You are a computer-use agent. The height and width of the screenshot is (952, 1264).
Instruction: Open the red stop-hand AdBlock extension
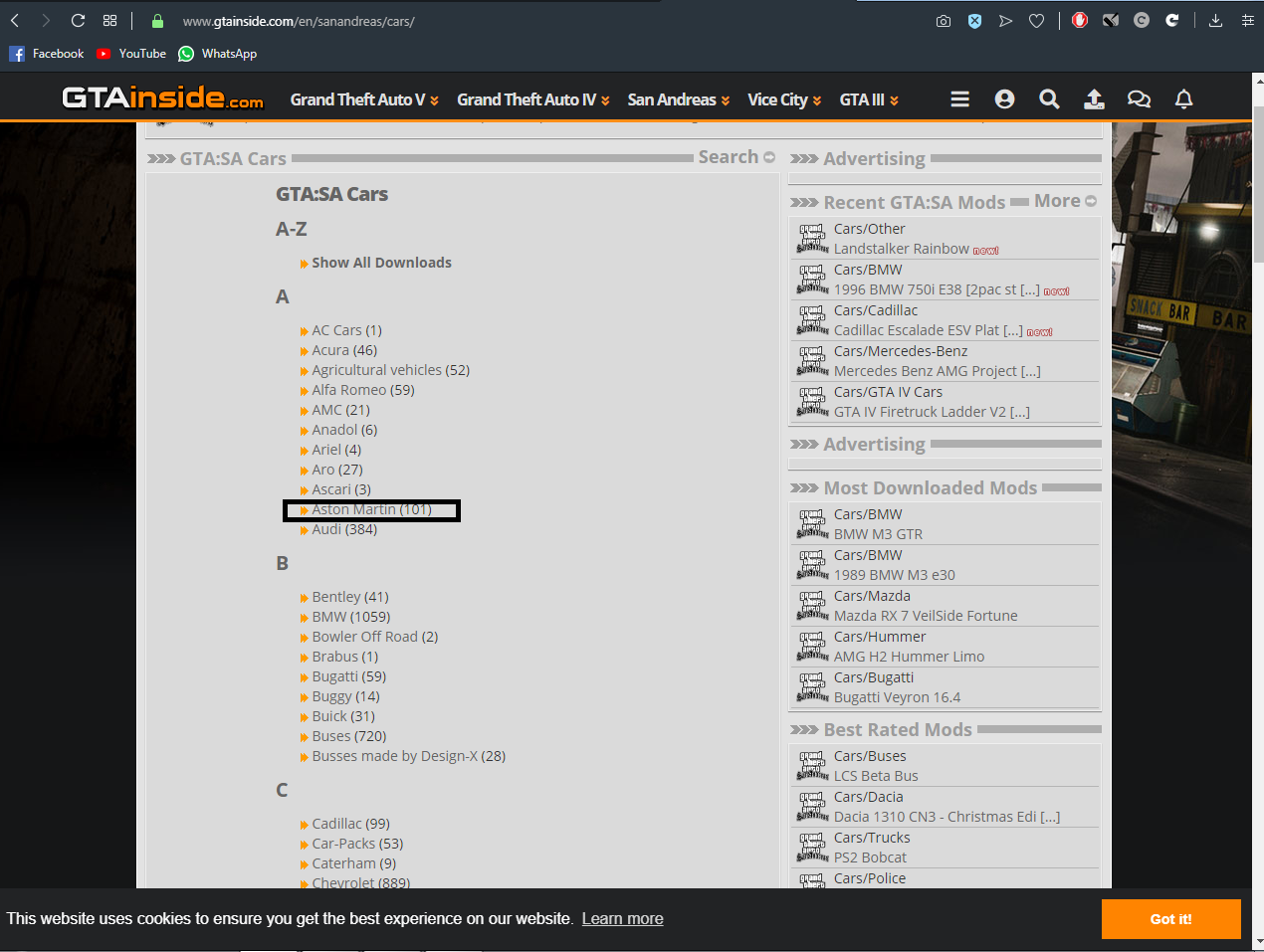pyautogui.click(x=1080, y=20)
